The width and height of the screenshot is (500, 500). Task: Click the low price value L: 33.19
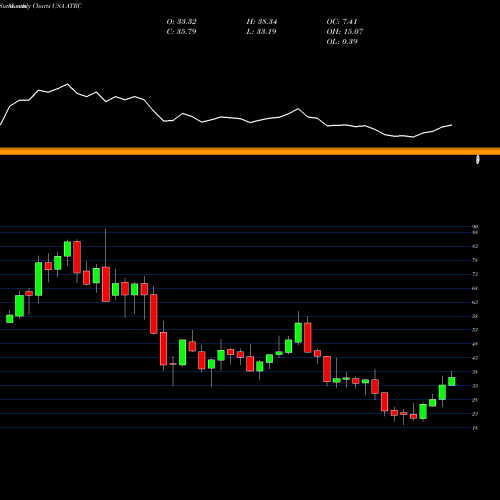pos(261,32)
